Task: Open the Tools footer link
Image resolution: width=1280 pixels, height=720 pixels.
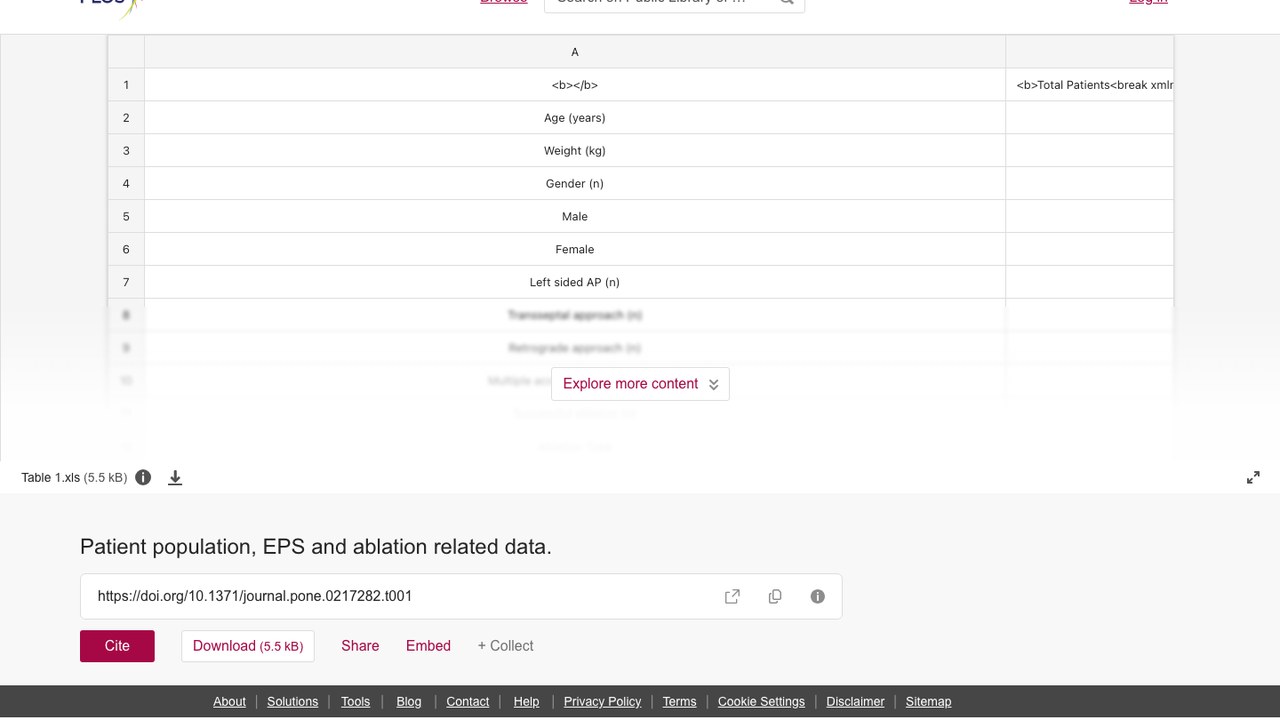Action: [x=355, y=702]
